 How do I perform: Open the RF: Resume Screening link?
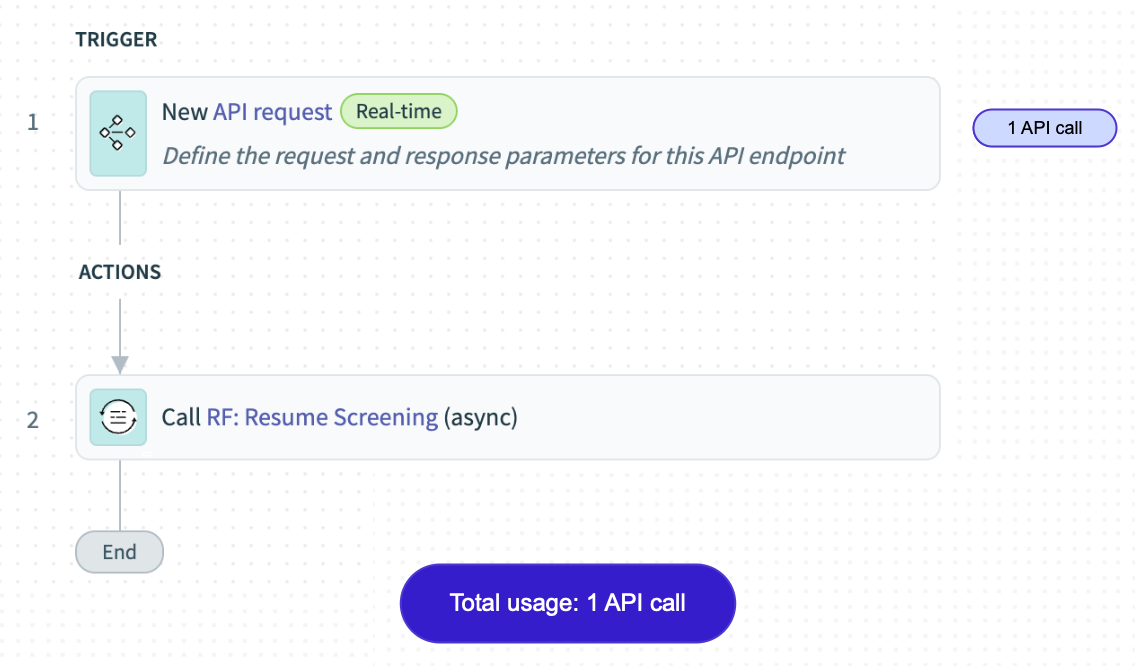coord(320,417)
